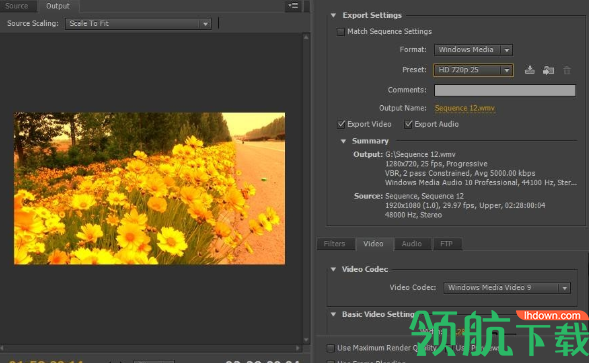
Task: Click the "48000 Hz, Stereo" source line
Action: click(413, 215)
